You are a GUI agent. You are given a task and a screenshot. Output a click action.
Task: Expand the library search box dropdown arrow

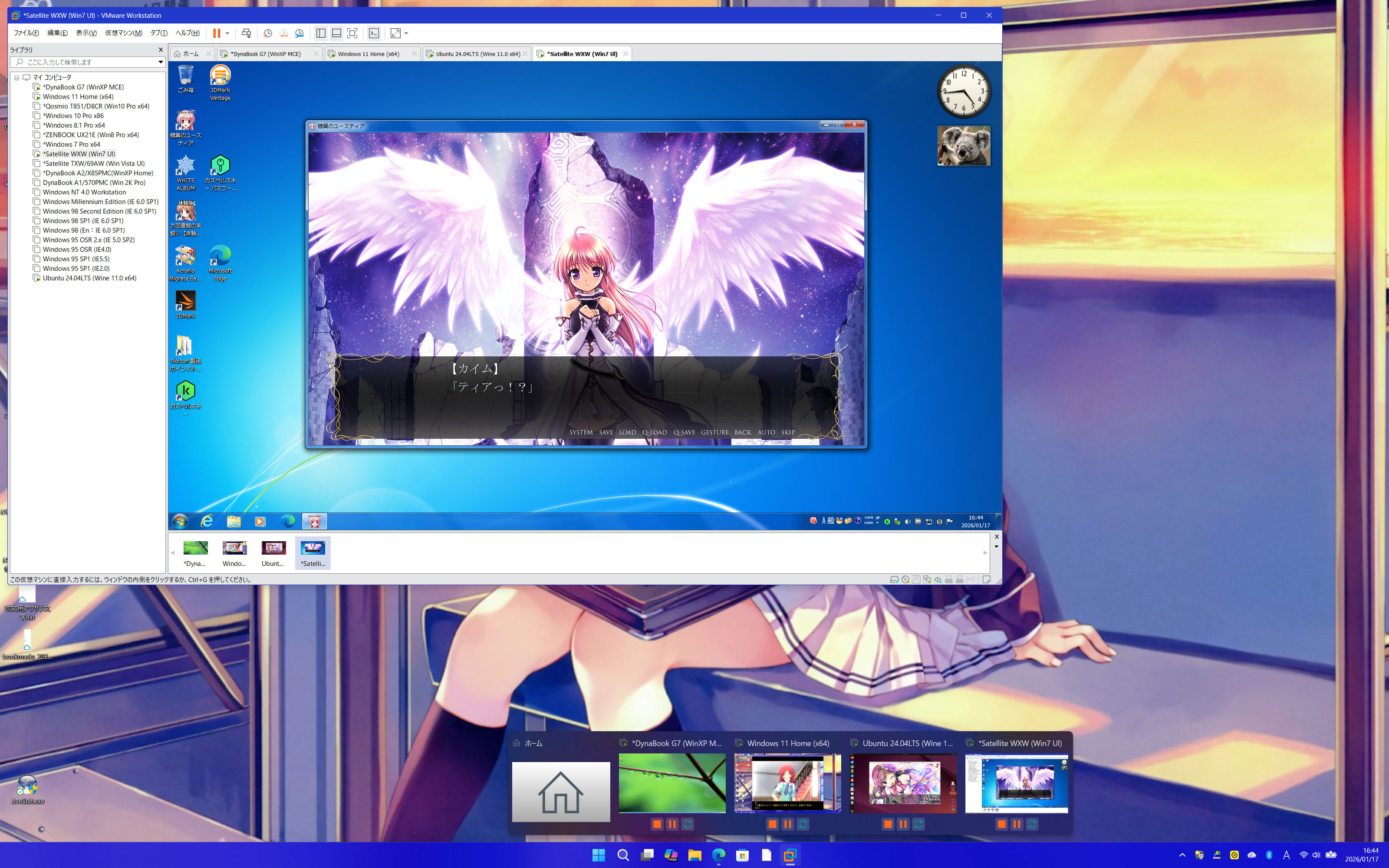click(x=161, y=62)
